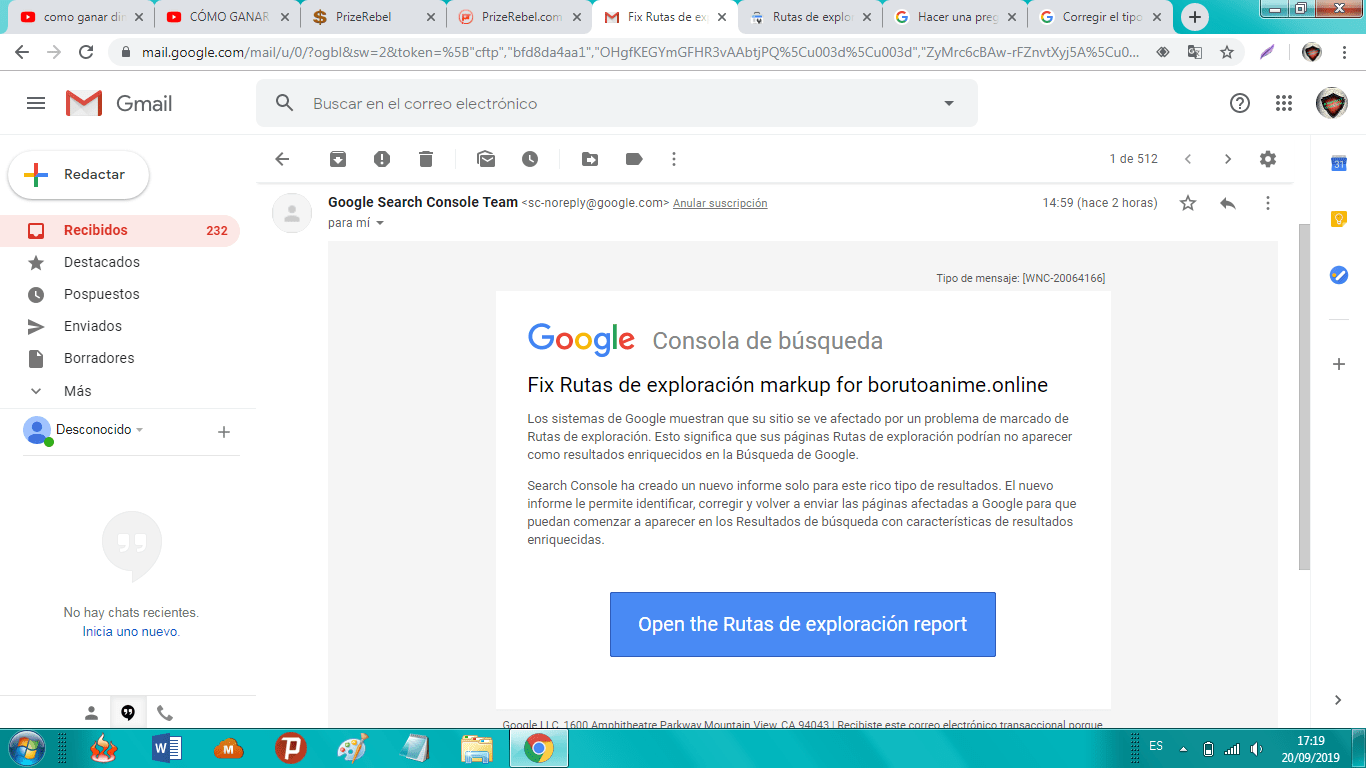Show the older email arrow

click(1228, 159)
